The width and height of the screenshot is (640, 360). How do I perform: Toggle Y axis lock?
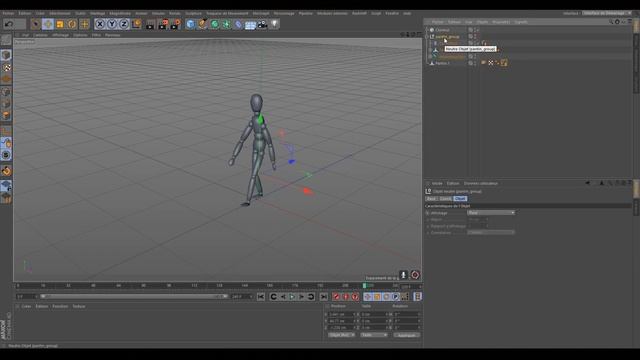tap(112, 24)
